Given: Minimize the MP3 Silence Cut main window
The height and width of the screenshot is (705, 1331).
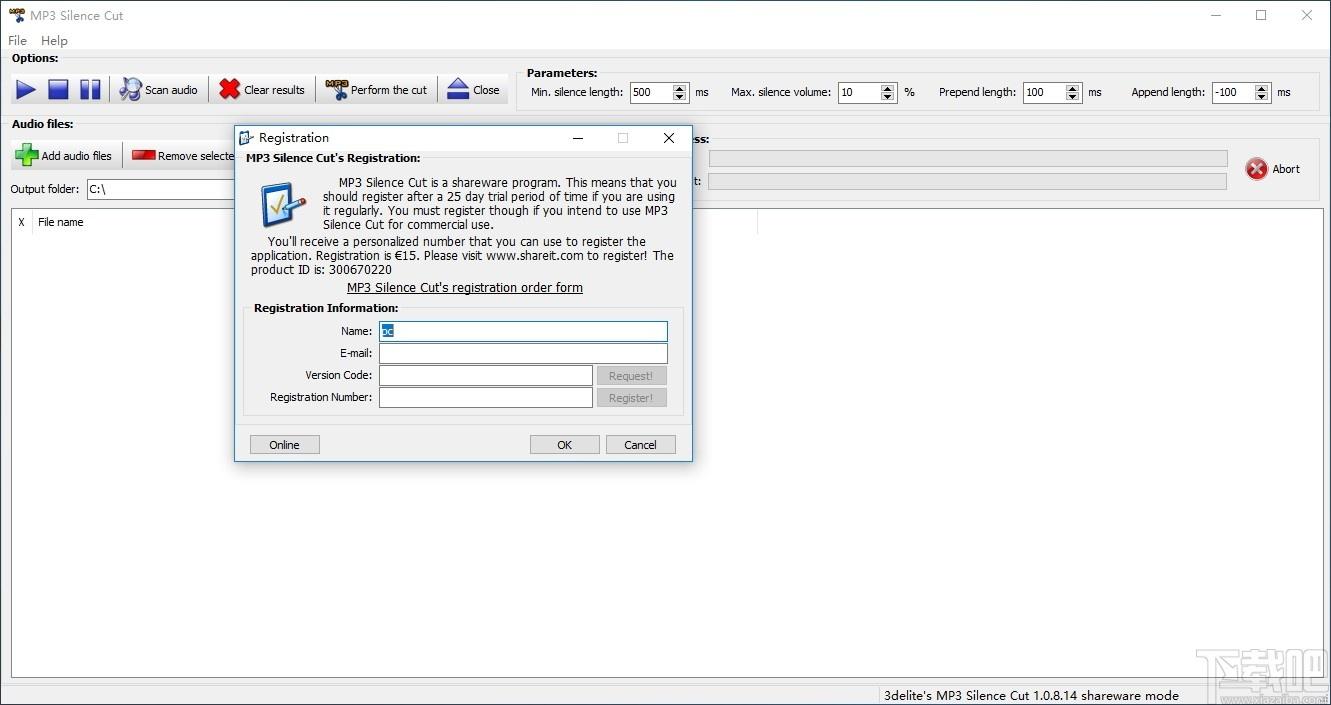Looking at the screenshot, I should point(1216,15).
